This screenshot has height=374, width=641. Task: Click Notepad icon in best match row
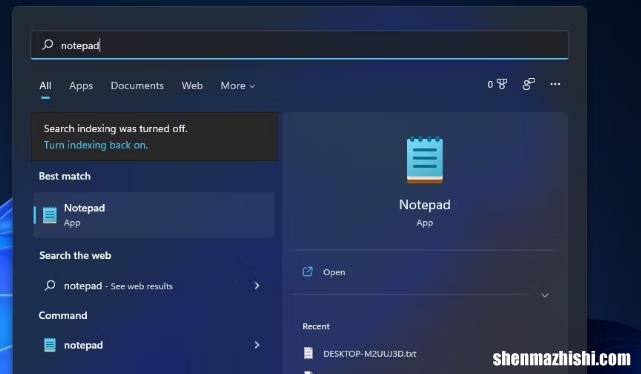[50, 215]
